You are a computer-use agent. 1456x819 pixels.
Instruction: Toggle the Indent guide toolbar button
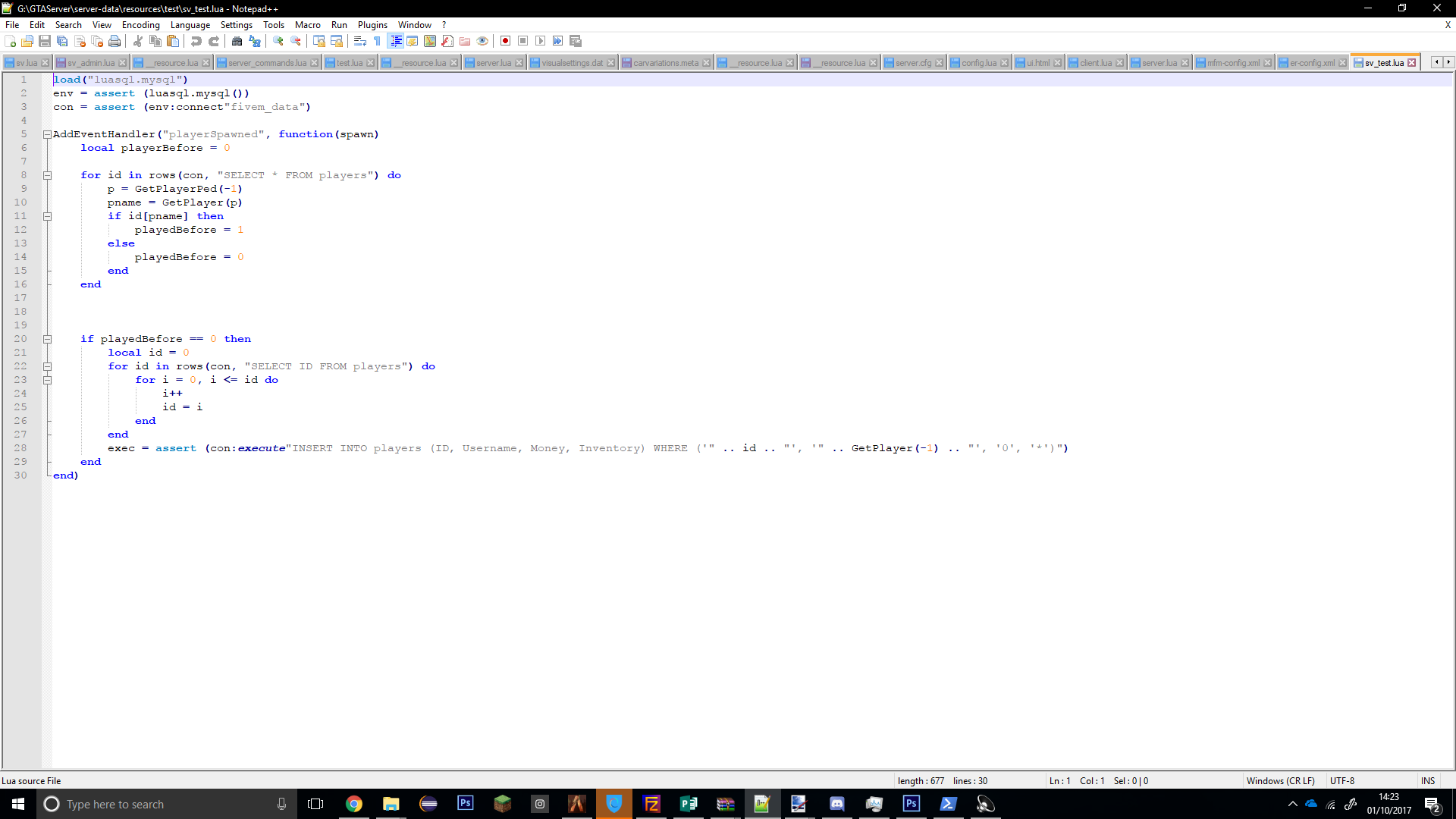395,41
